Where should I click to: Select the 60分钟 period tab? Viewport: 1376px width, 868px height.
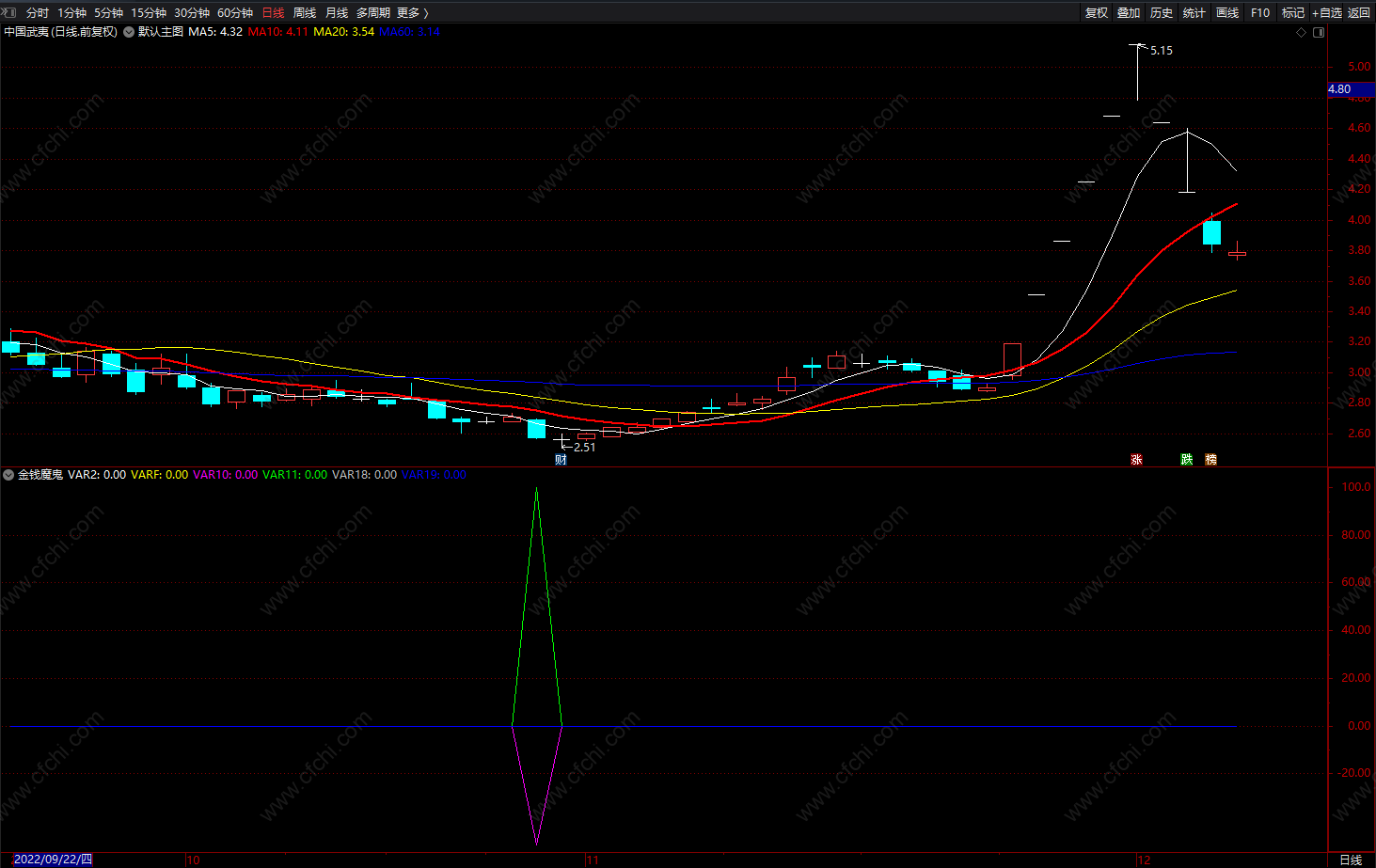point(234,13)
